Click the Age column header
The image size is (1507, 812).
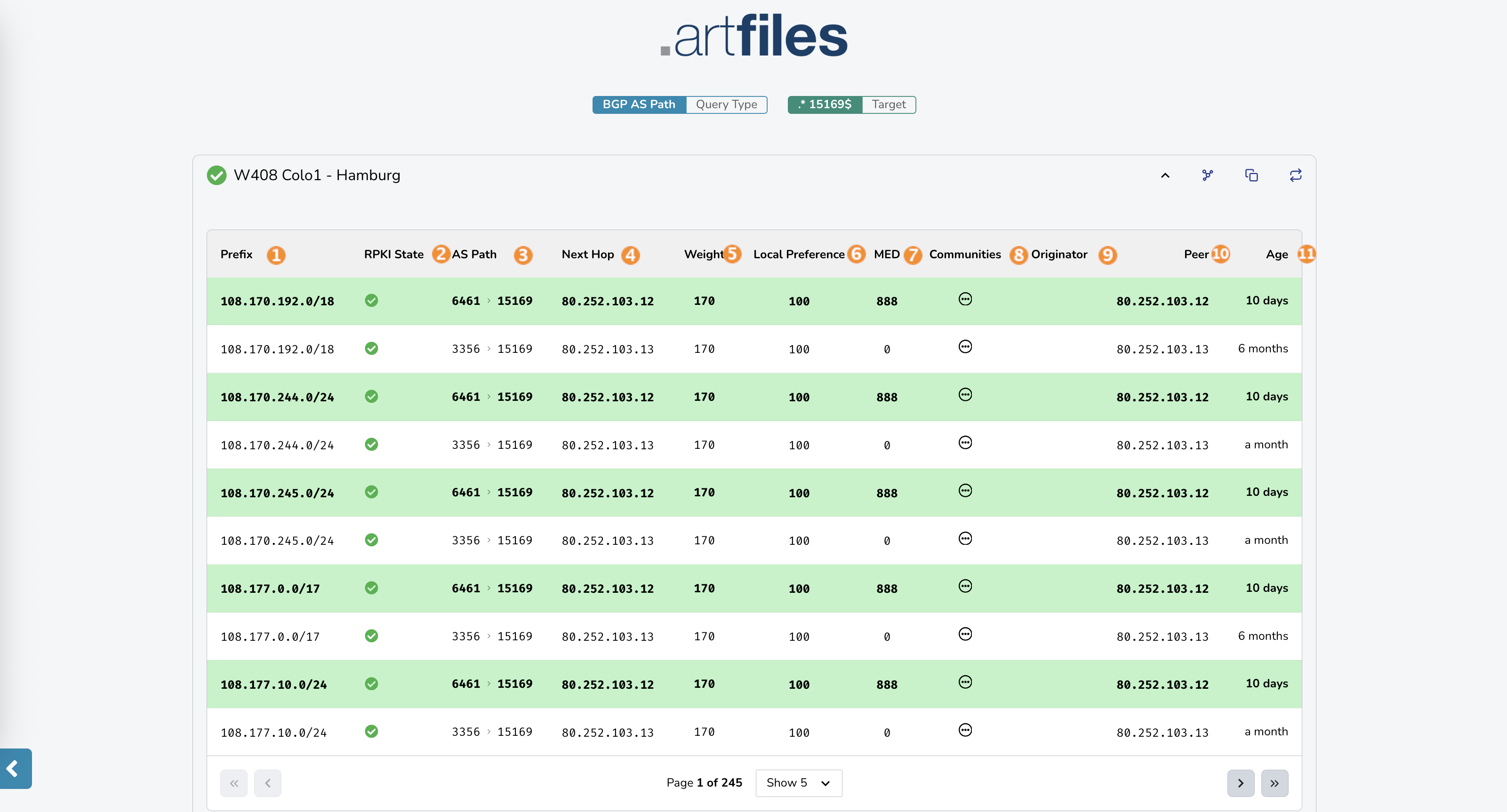(x=1276, y=255)
